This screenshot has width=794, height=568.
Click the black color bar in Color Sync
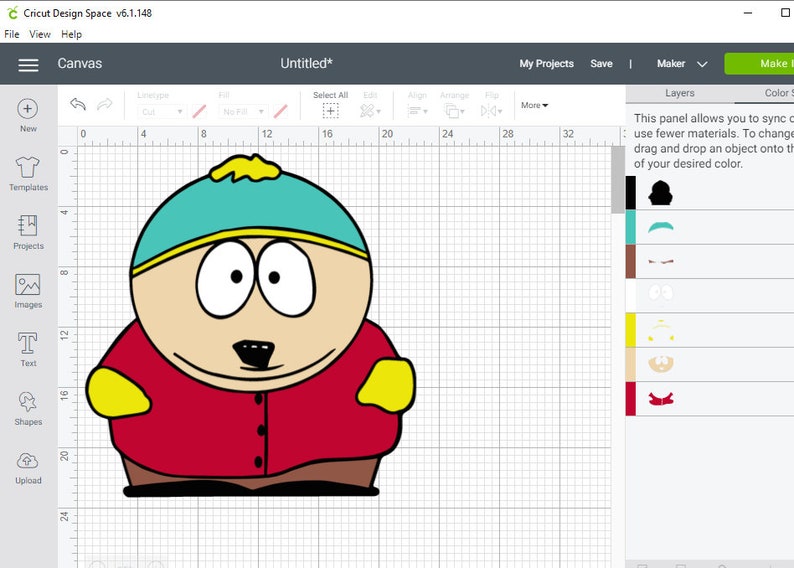(x=630, y=193)
